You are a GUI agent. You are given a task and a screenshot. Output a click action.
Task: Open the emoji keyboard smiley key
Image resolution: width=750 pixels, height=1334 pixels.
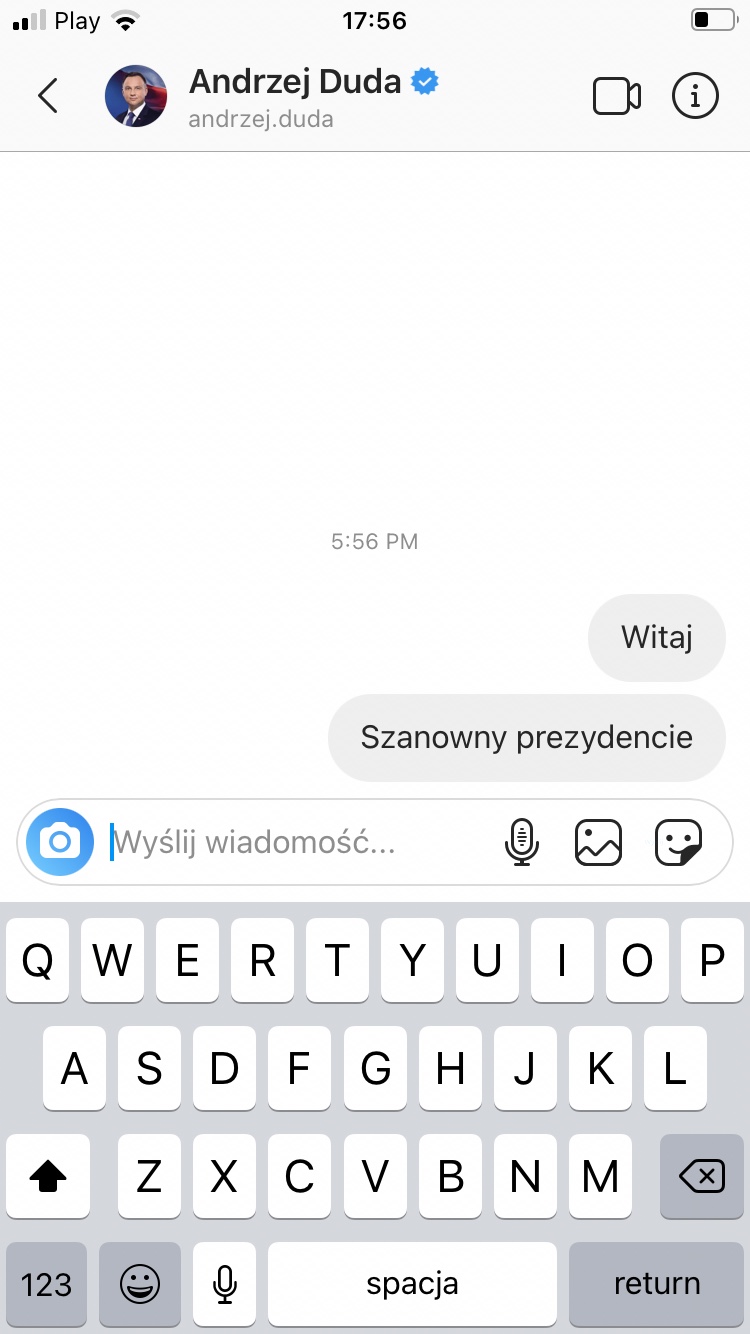point(140,1284)
